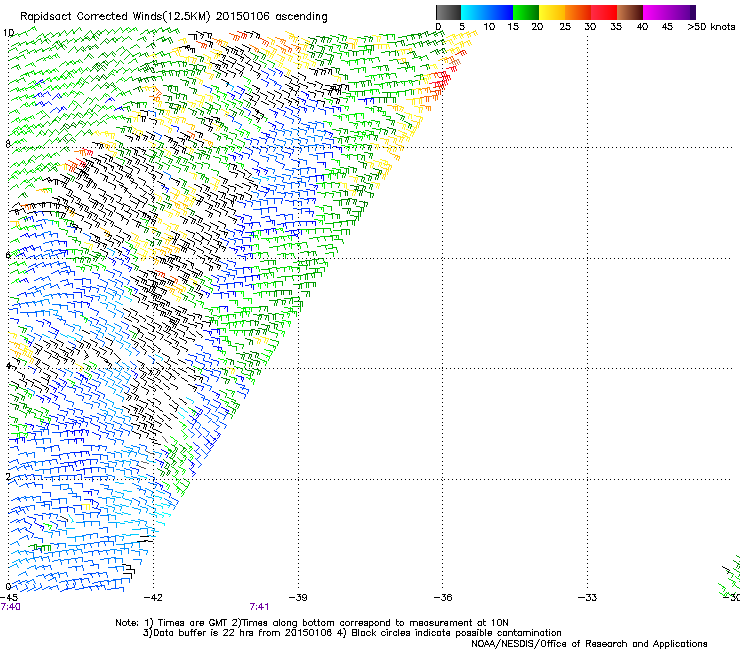Click longitude label '-33'
Image resolution: width=740 pixels, height=650 pixels.
coord(587,598)
